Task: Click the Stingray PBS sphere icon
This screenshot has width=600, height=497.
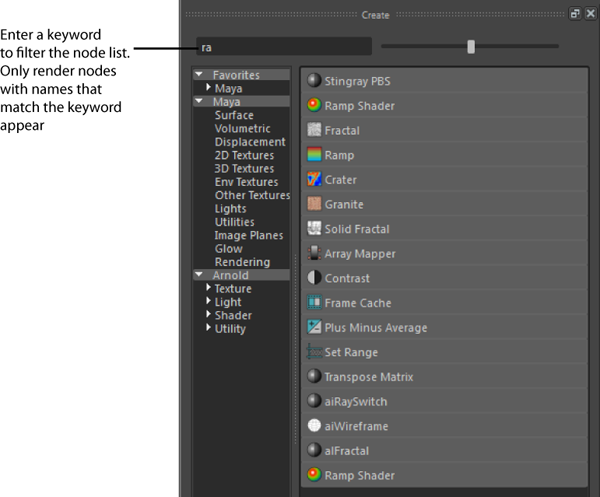Action: (314, 80)
